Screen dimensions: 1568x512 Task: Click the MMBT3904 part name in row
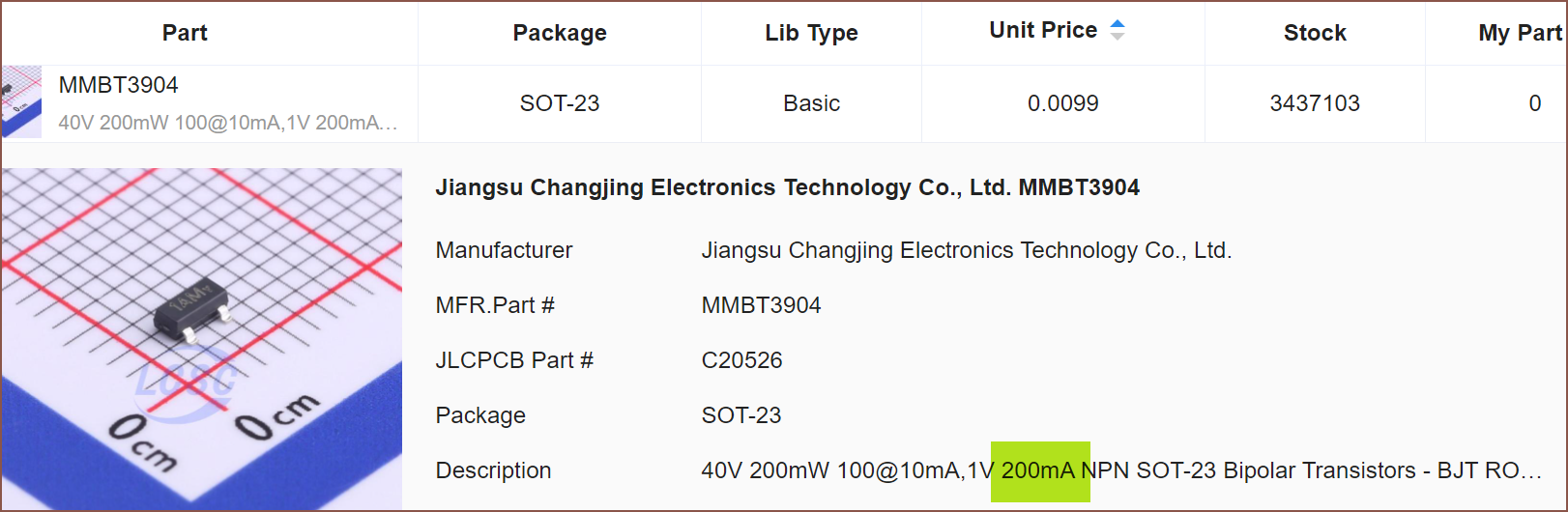point(119,85)
